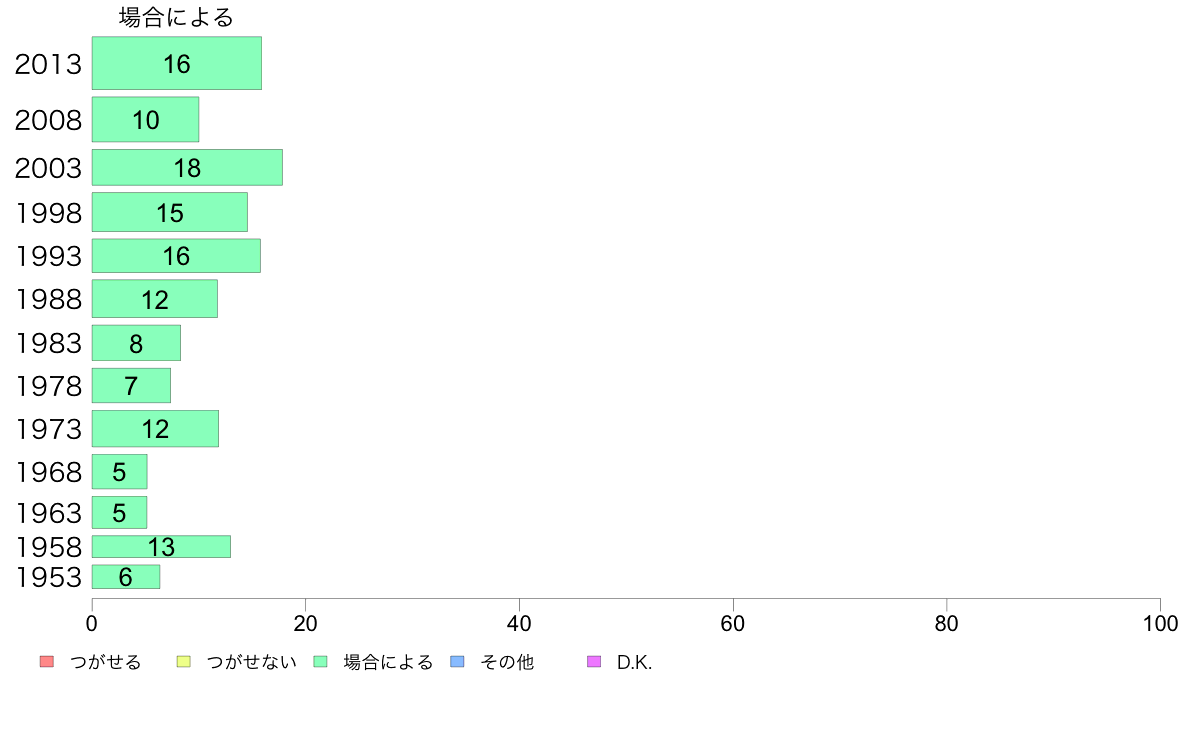Click the D.K. legend text
The width and height of the screenshot is (1188, 736).
point(634,662)
